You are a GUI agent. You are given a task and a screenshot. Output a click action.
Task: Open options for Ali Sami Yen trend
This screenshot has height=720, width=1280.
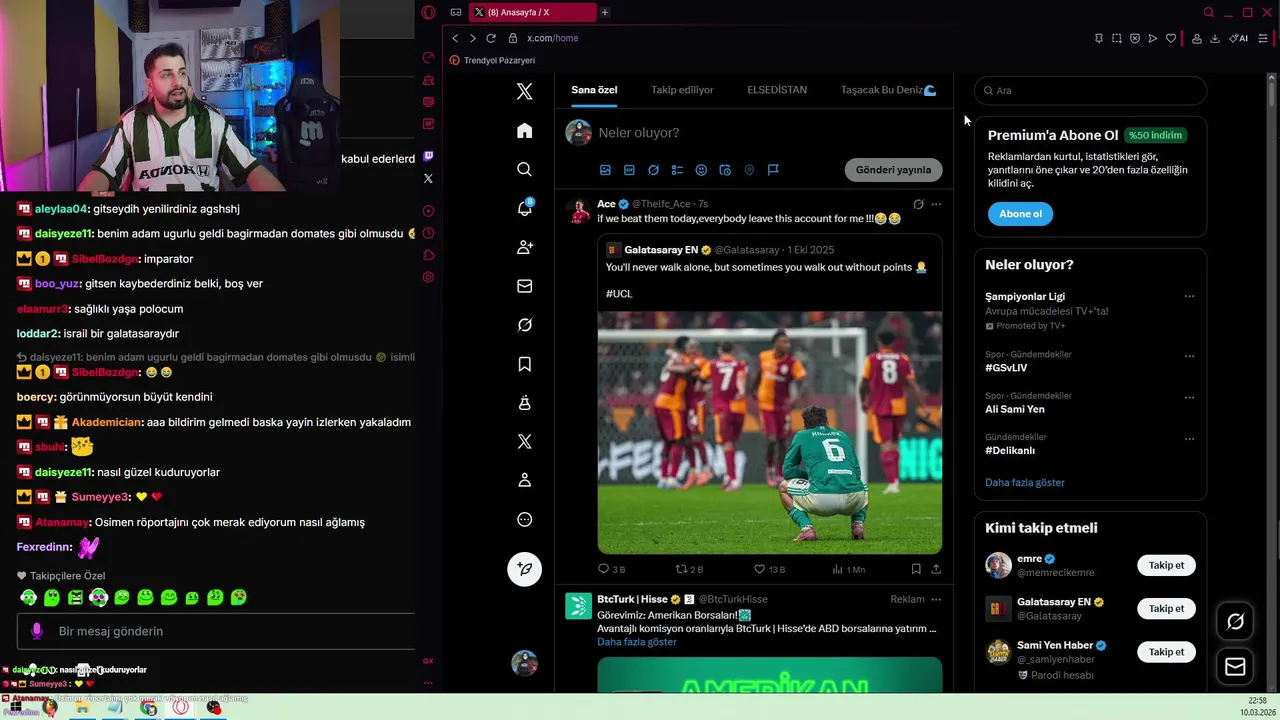[x=1189, y=397]
